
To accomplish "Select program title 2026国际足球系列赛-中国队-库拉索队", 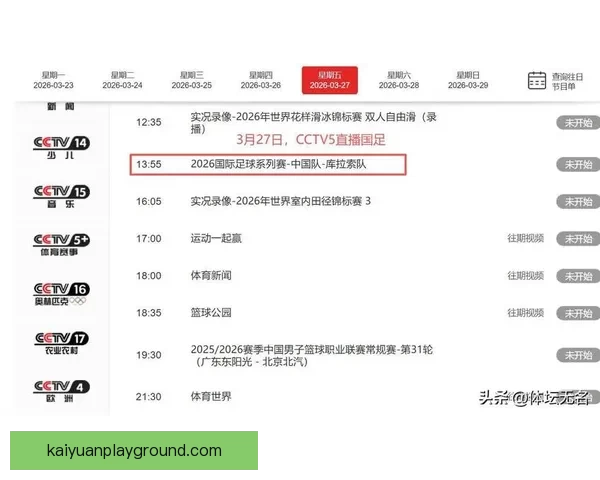I will pyautogui.click(x=278, y=164).
